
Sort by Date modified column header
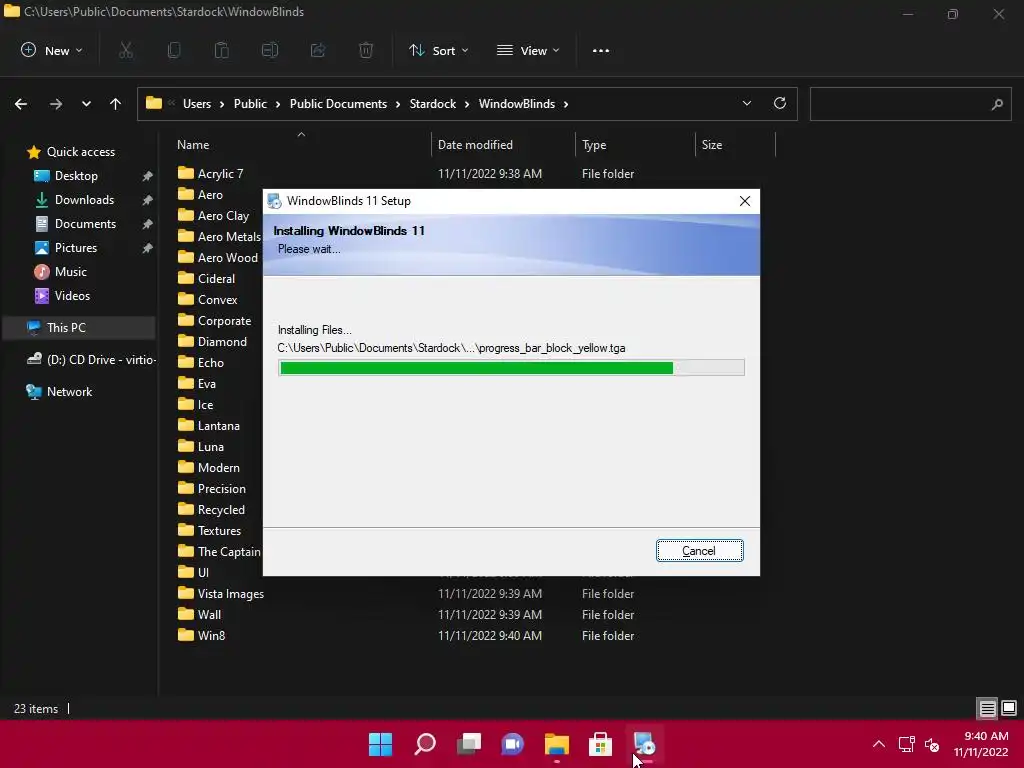coord(475,145)
